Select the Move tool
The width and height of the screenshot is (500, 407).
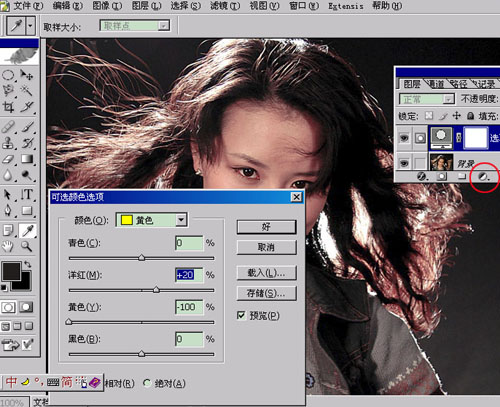[27, 74]
